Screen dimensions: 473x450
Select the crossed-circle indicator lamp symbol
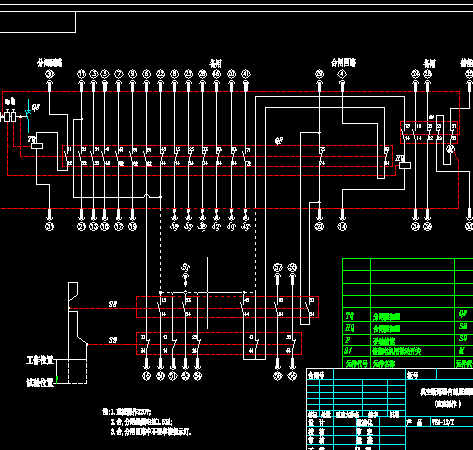pyautogui.click(x=450, y=149)
